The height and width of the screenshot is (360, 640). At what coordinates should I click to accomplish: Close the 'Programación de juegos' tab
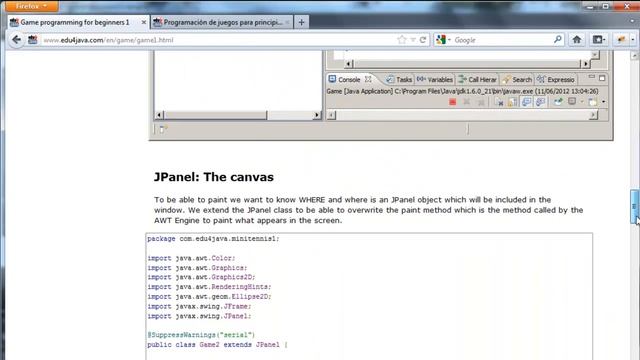287,22
